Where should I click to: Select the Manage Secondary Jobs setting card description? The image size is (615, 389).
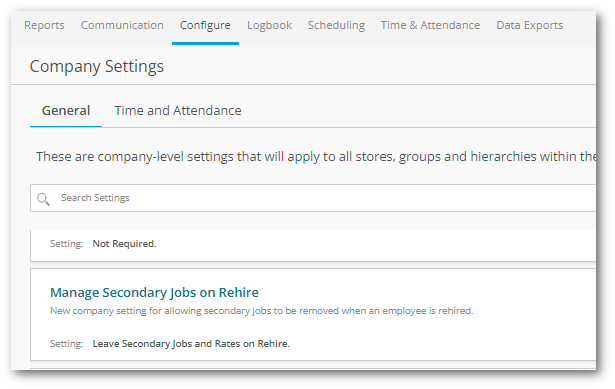click(262, 311)
